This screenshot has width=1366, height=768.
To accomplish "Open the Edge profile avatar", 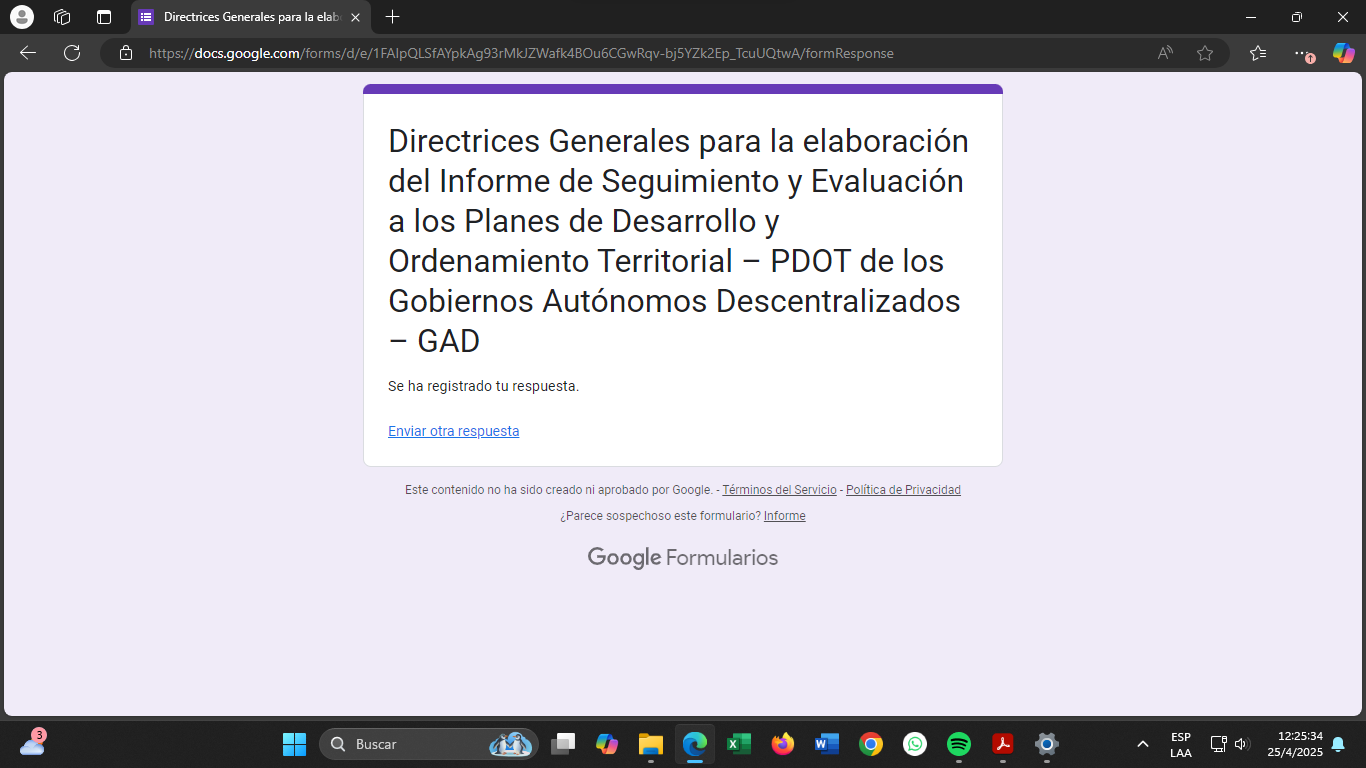I will 21,17.
